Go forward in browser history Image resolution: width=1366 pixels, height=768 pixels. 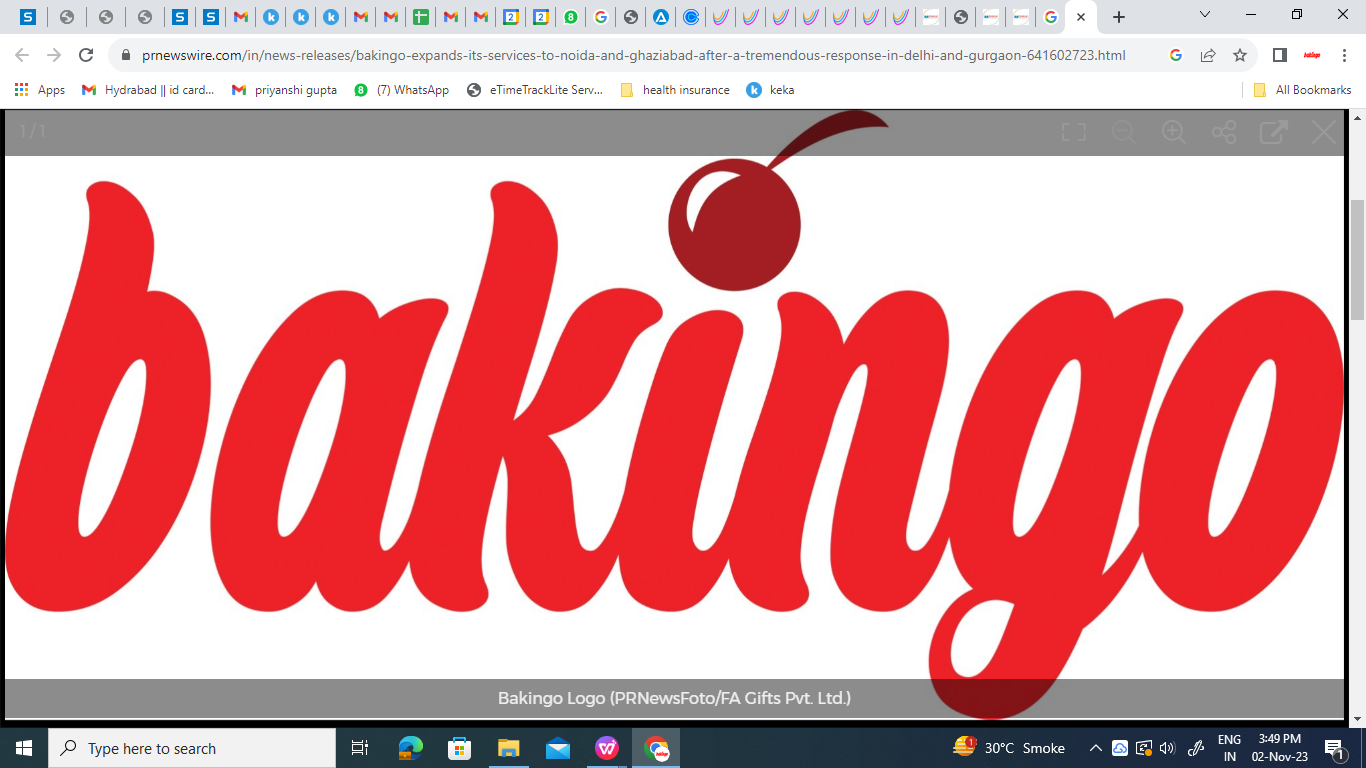pyautogui.click(x=54, y=55)
